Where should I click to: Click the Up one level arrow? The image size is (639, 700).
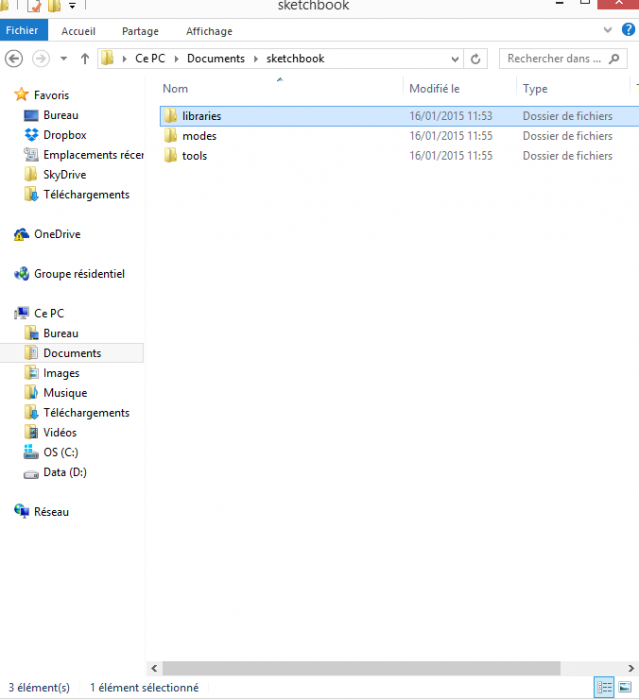pos(85,59)
